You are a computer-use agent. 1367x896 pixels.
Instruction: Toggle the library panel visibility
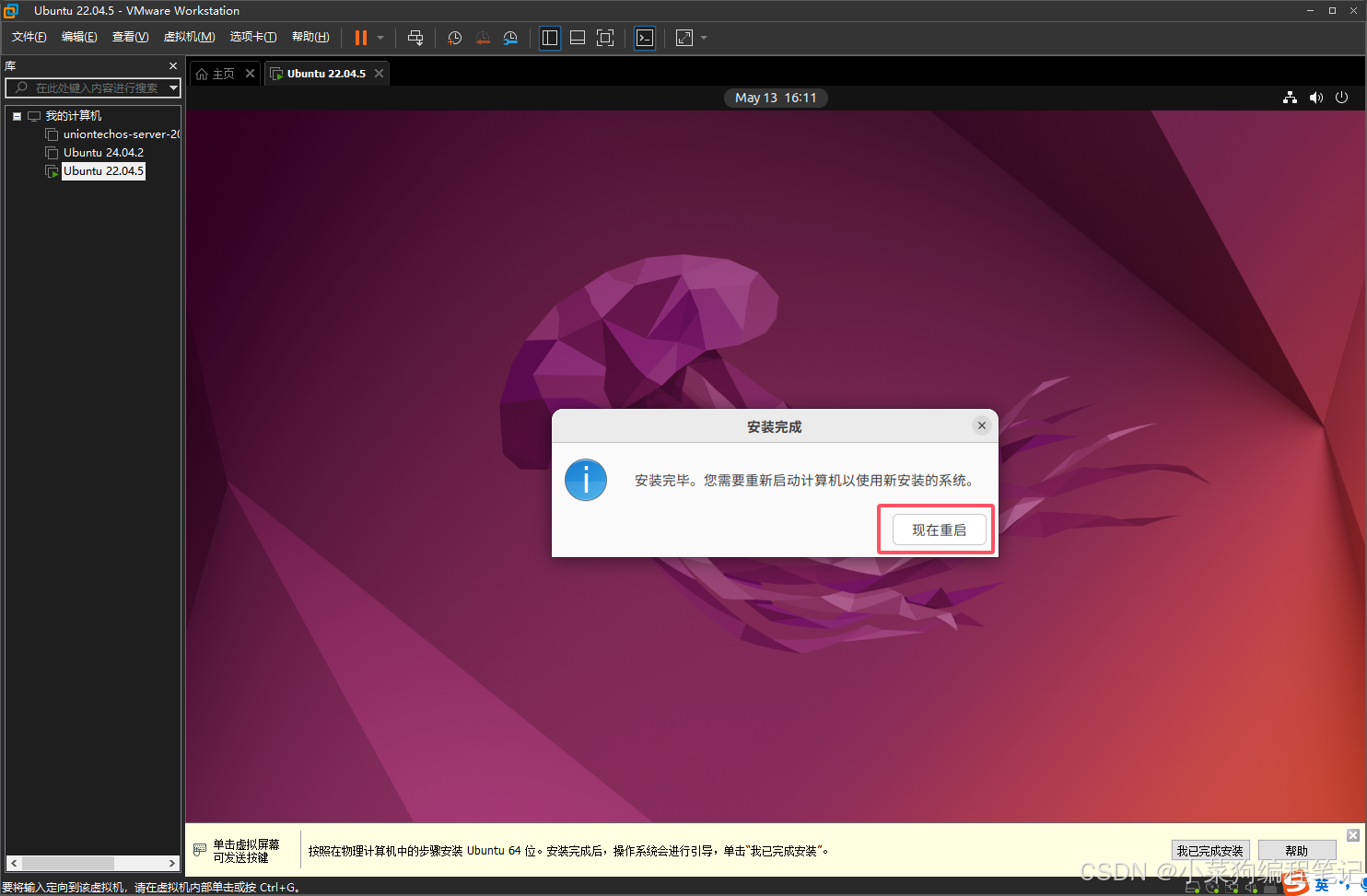tap(550, 38)
